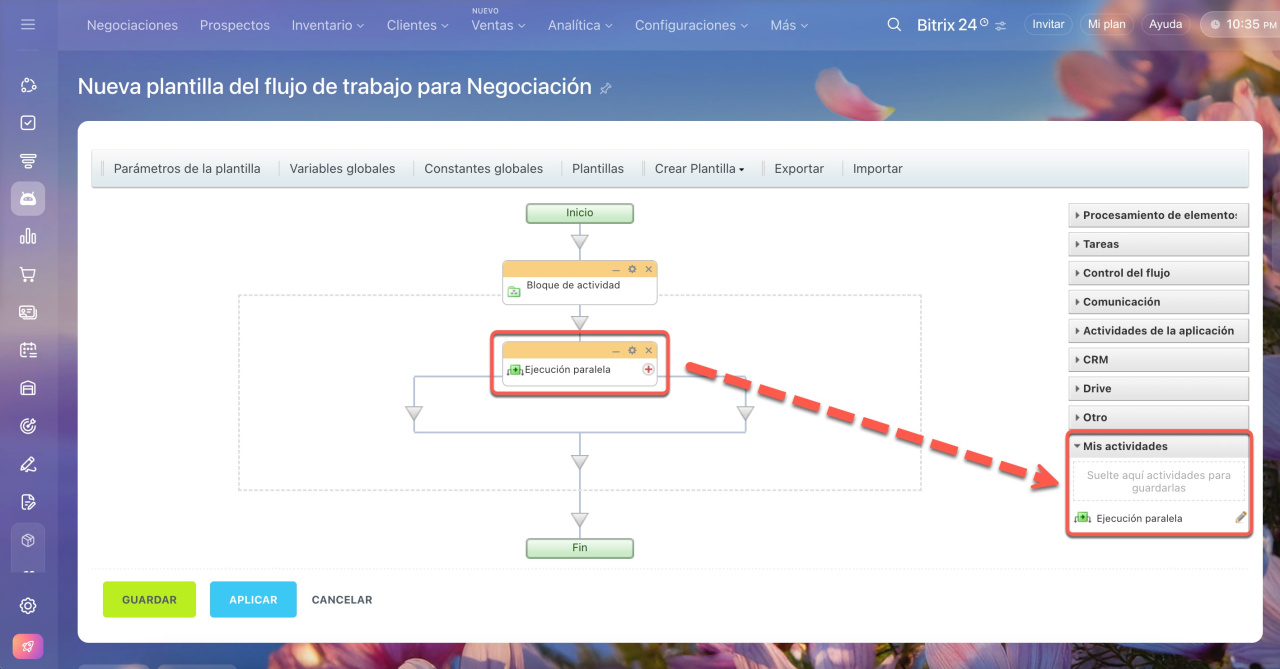Open the hamburger main menu
The width and height of the screenshot is (1280, 669).
(x=28, y=24)
